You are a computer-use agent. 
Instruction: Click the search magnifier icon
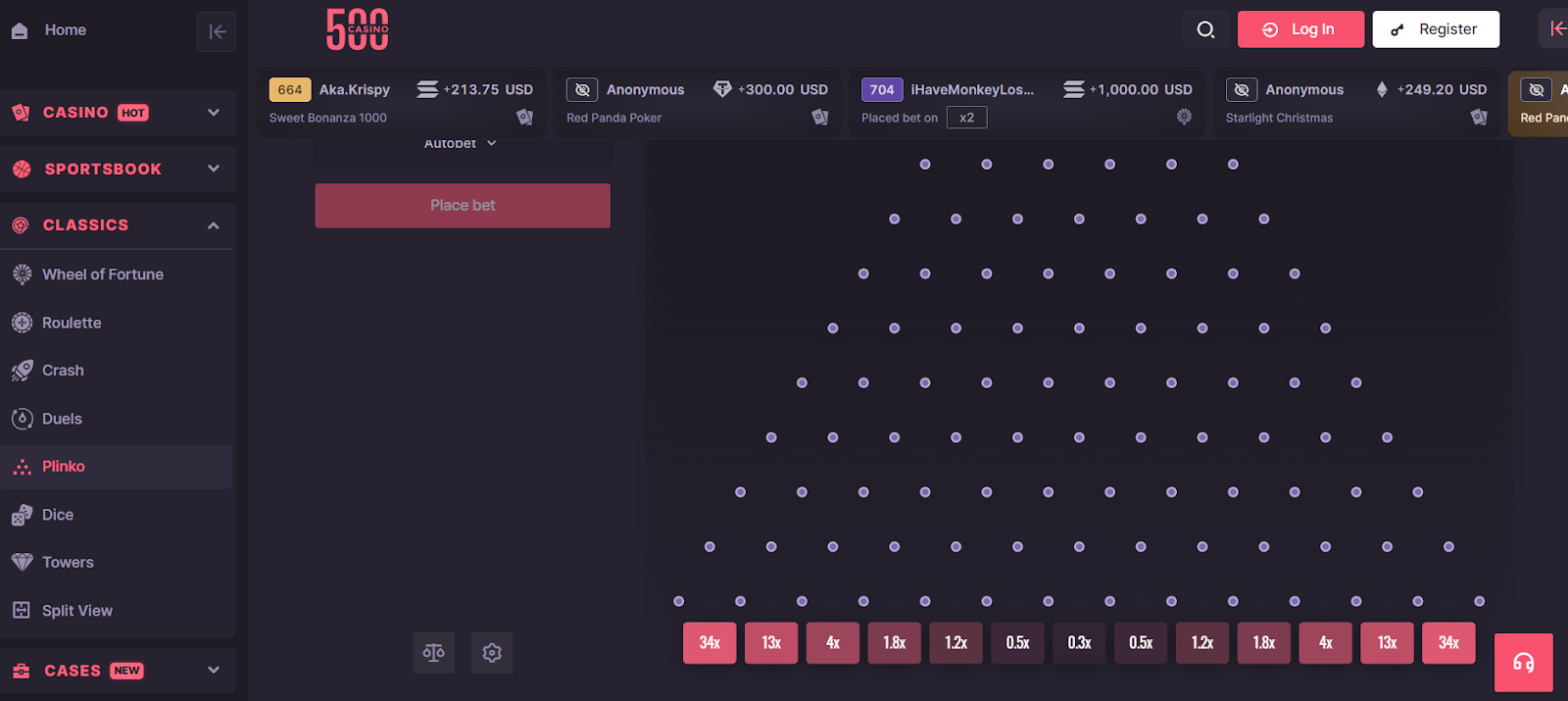point(1205,29)
